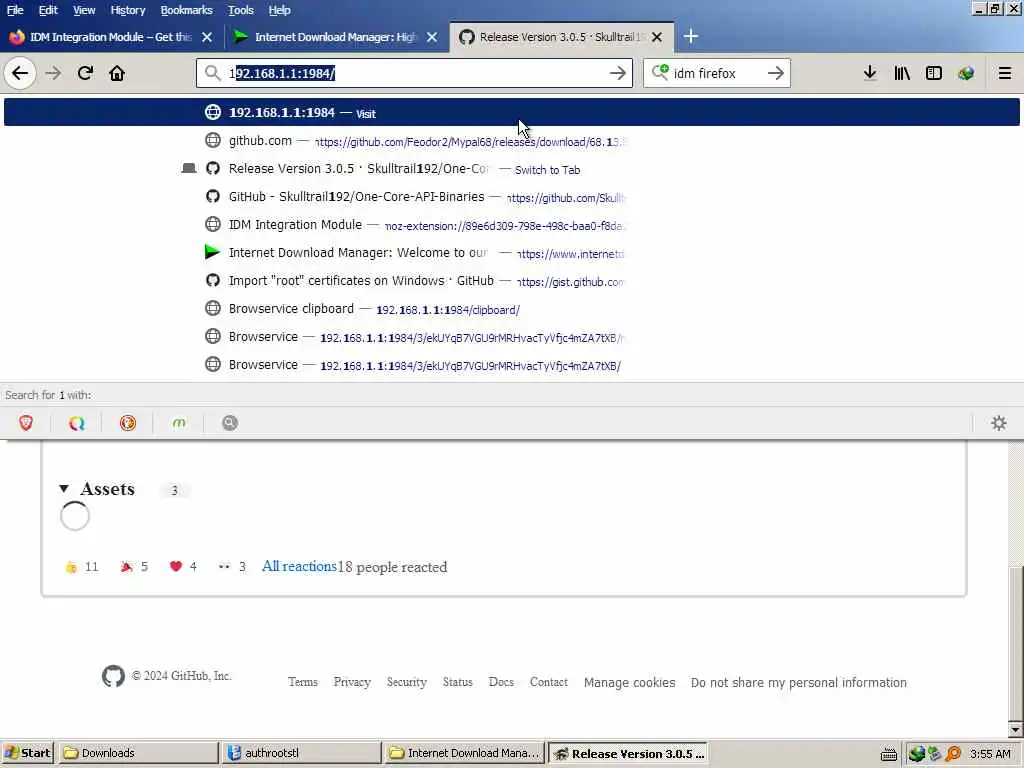1024x768 pixels.
Task: Open the Docs footer link
Action: pos(501,682)
